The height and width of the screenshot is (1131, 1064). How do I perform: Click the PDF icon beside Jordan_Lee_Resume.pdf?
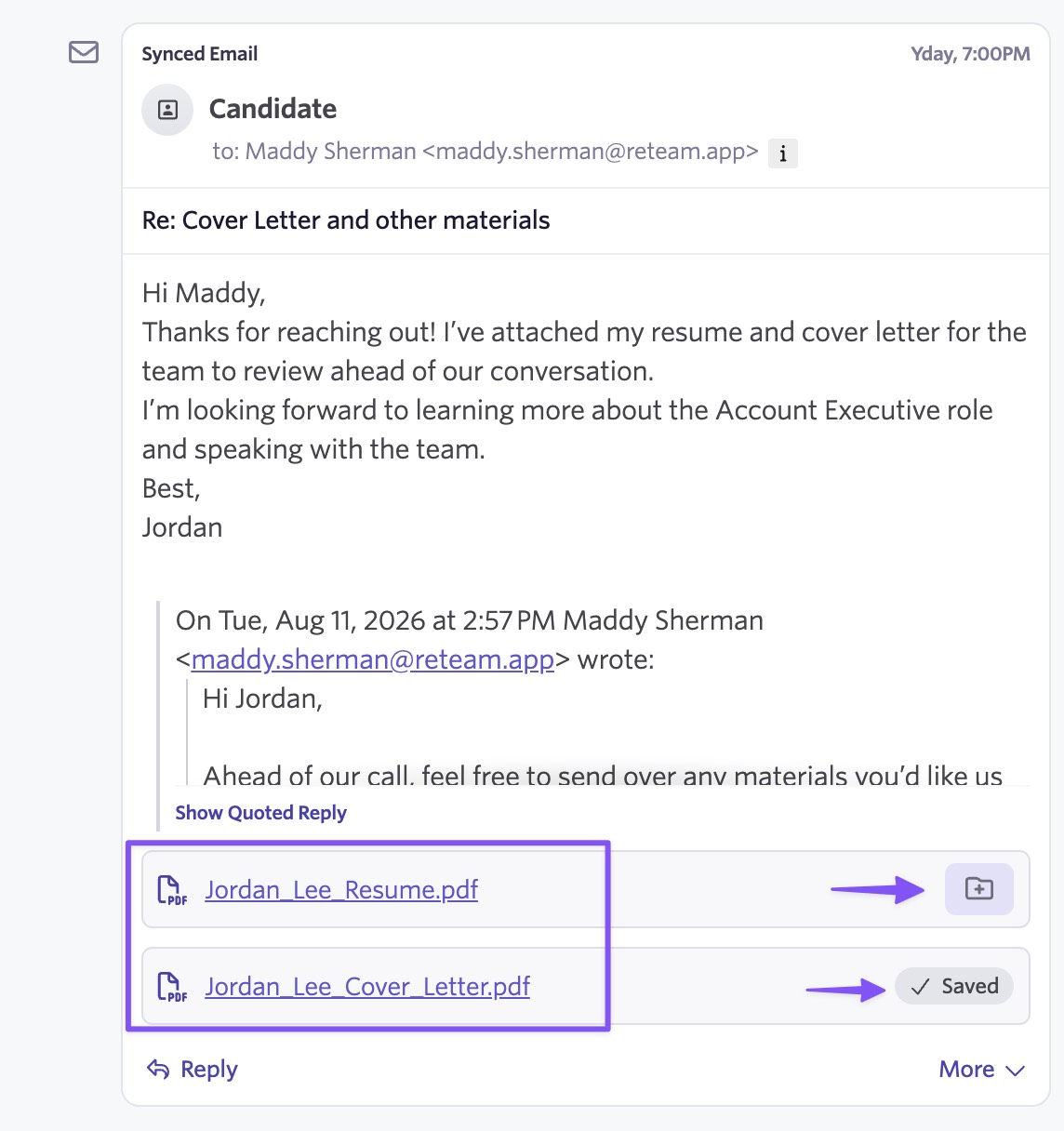[172, 890]
